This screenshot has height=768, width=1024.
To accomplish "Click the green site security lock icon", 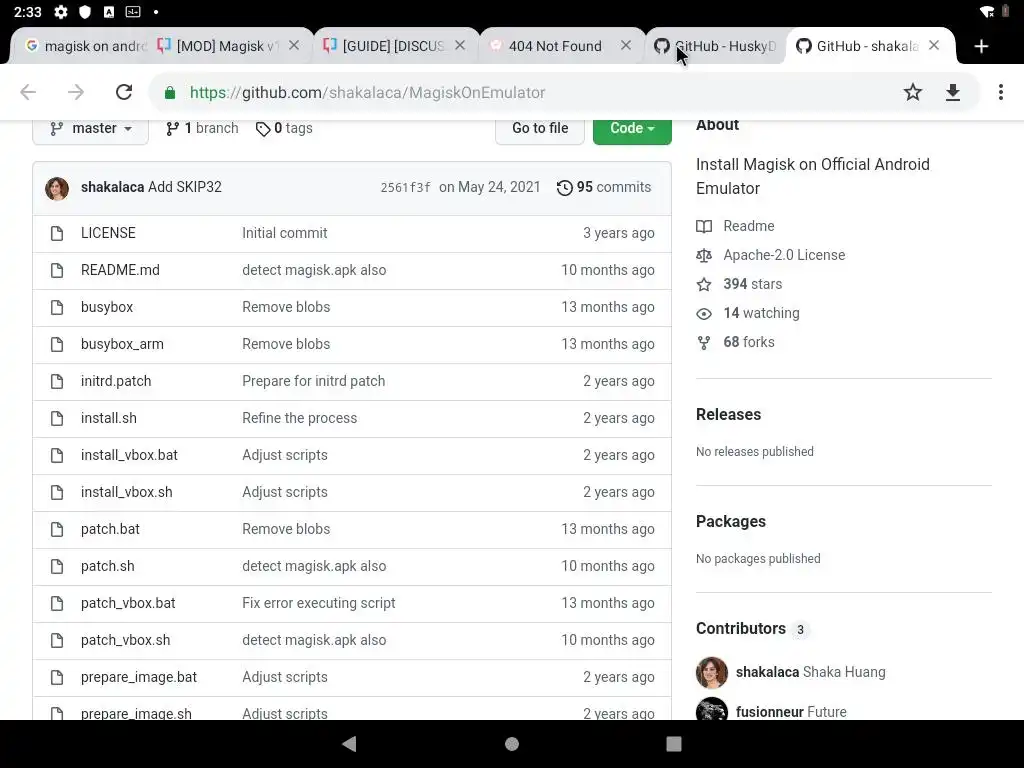I will pyautogui.click(x=170, y=93).
